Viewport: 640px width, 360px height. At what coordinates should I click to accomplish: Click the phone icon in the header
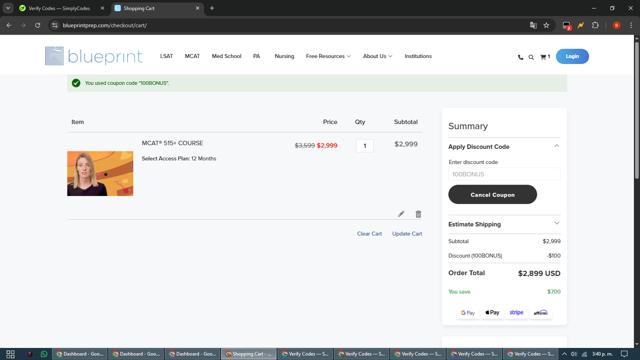click(x=520, y=57)
